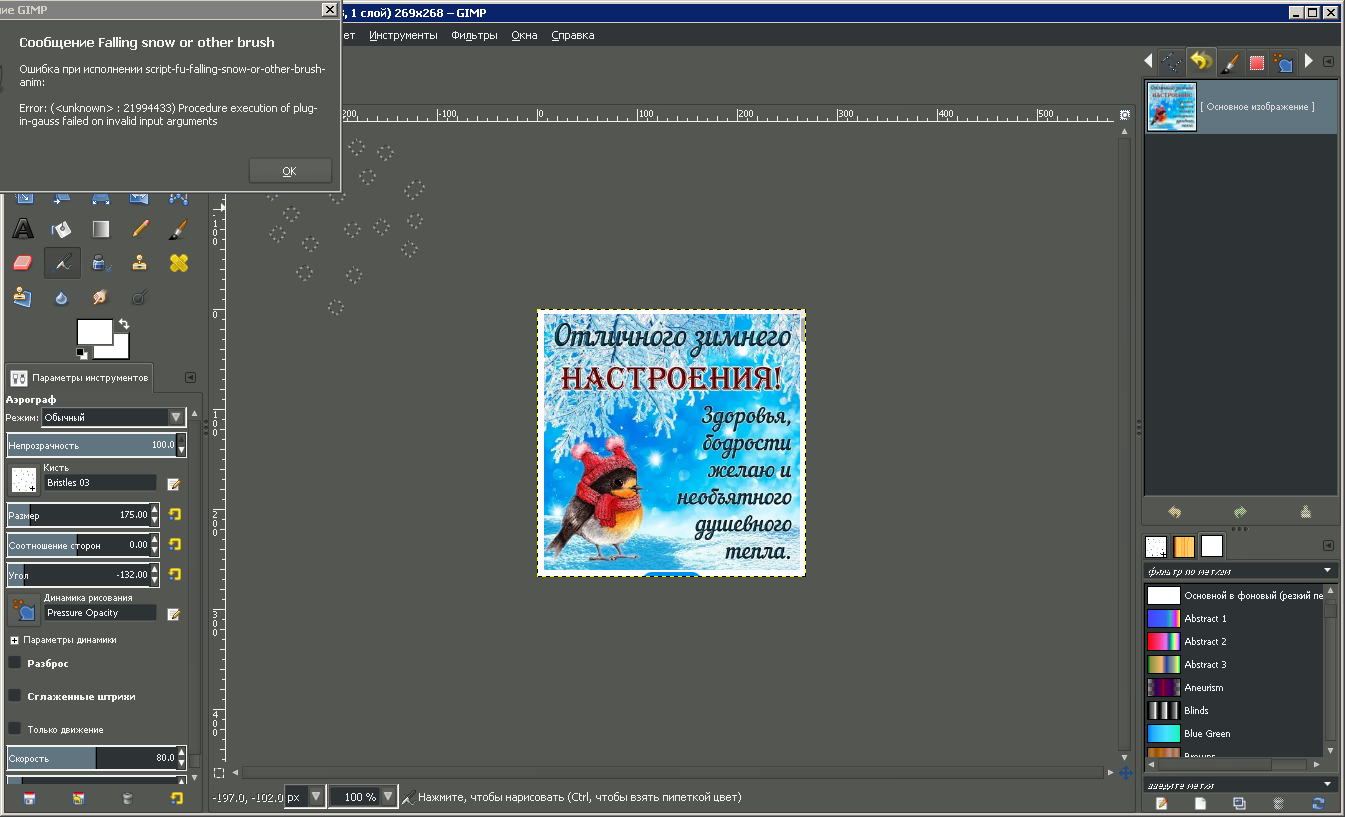This screenshot has width=1345, height=817.
Task: Open the Справка menu
Action: click(572, 35)
